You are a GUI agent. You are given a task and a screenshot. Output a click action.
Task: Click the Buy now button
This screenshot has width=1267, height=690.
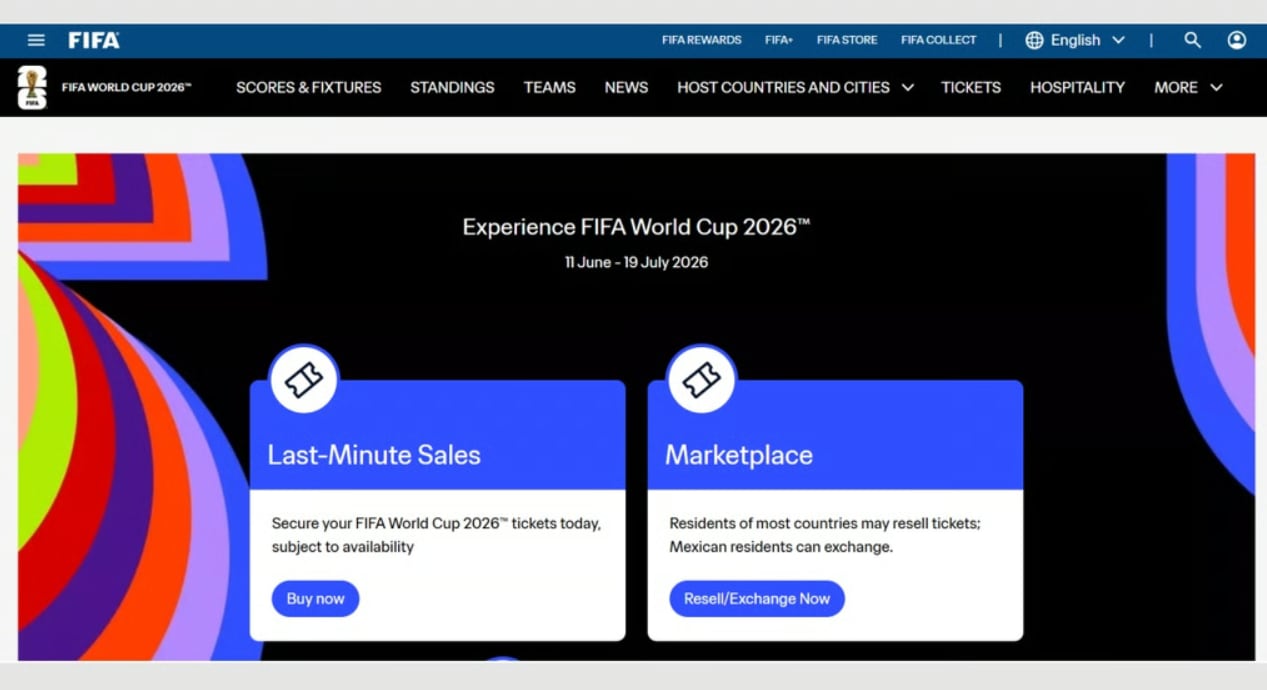[x=315, y=599]
